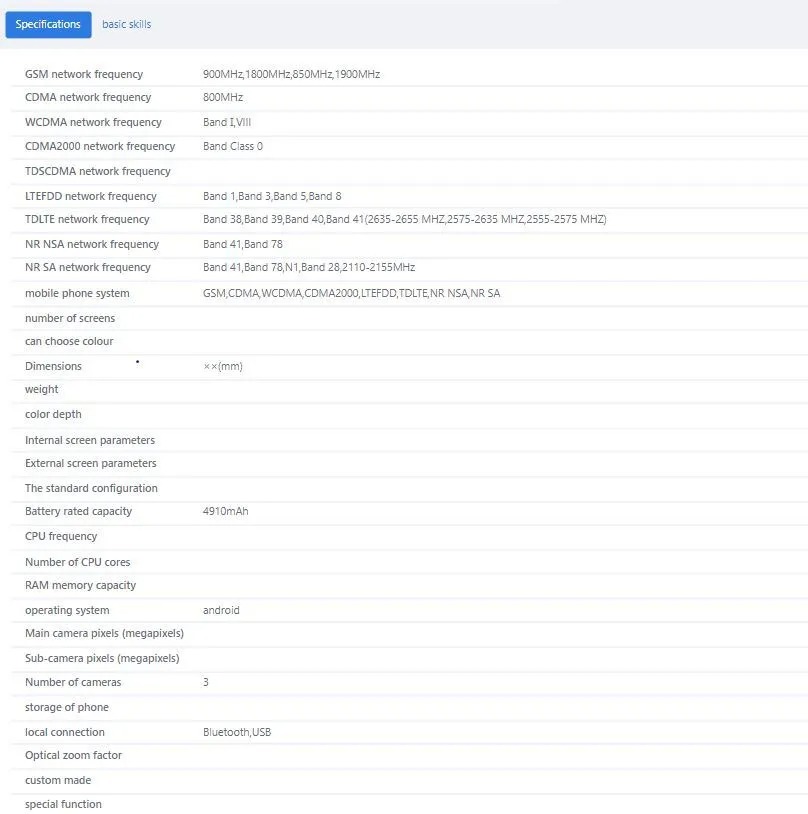The width and height of the screenshot is (808, 814).
Task: Click the 800MHz CDMA frequency value
Action: (x=223, y=97)
